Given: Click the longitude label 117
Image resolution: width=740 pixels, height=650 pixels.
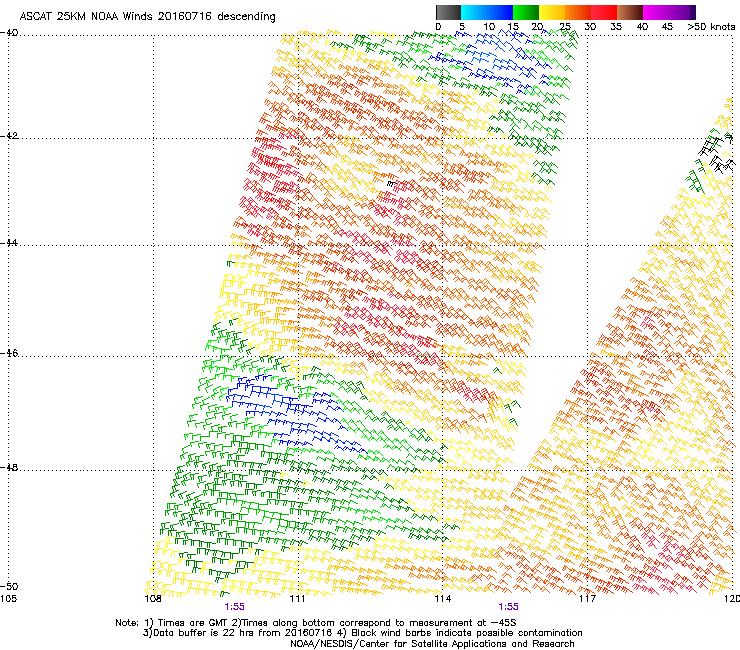Looking at the screenshot, I should coord(587,599).
